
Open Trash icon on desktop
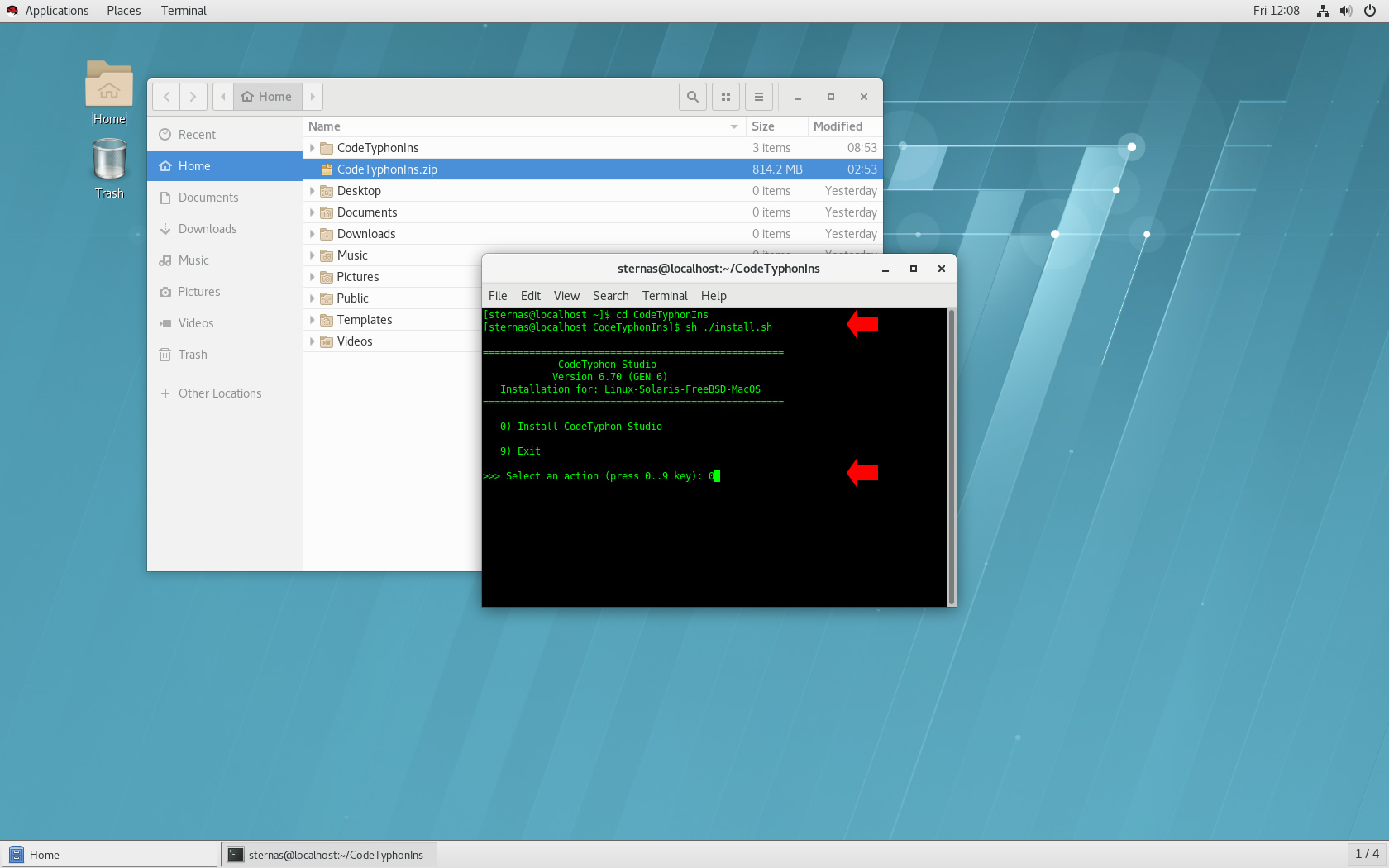(109, 168)
